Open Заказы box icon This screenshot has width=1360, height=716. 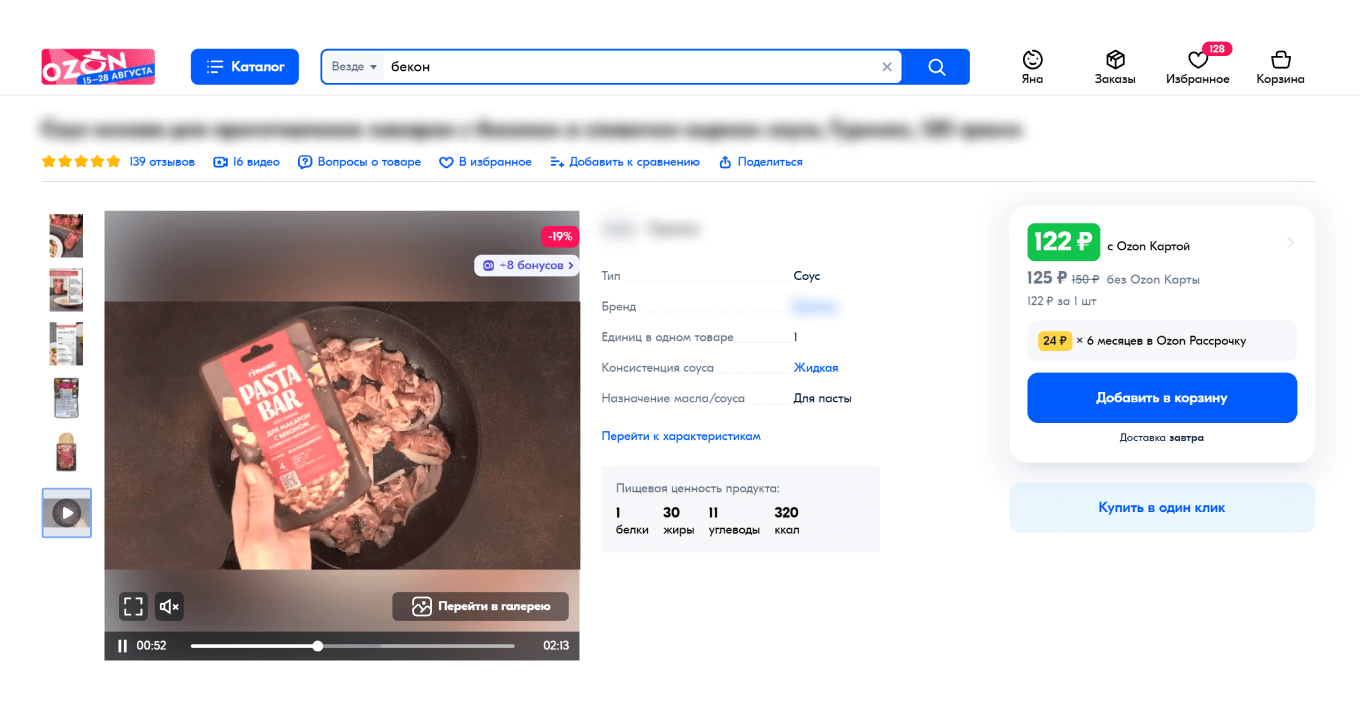coord(1115,67)
